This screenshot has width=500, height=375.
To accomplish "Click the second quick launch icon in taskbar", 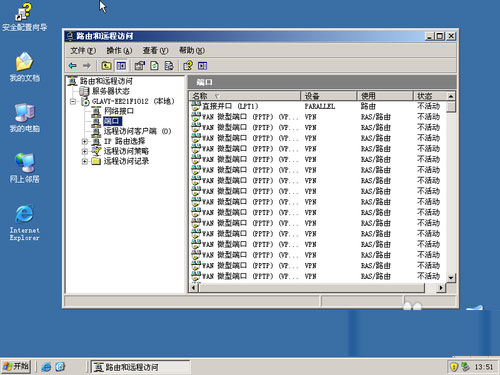I will [x=60, y=367].
